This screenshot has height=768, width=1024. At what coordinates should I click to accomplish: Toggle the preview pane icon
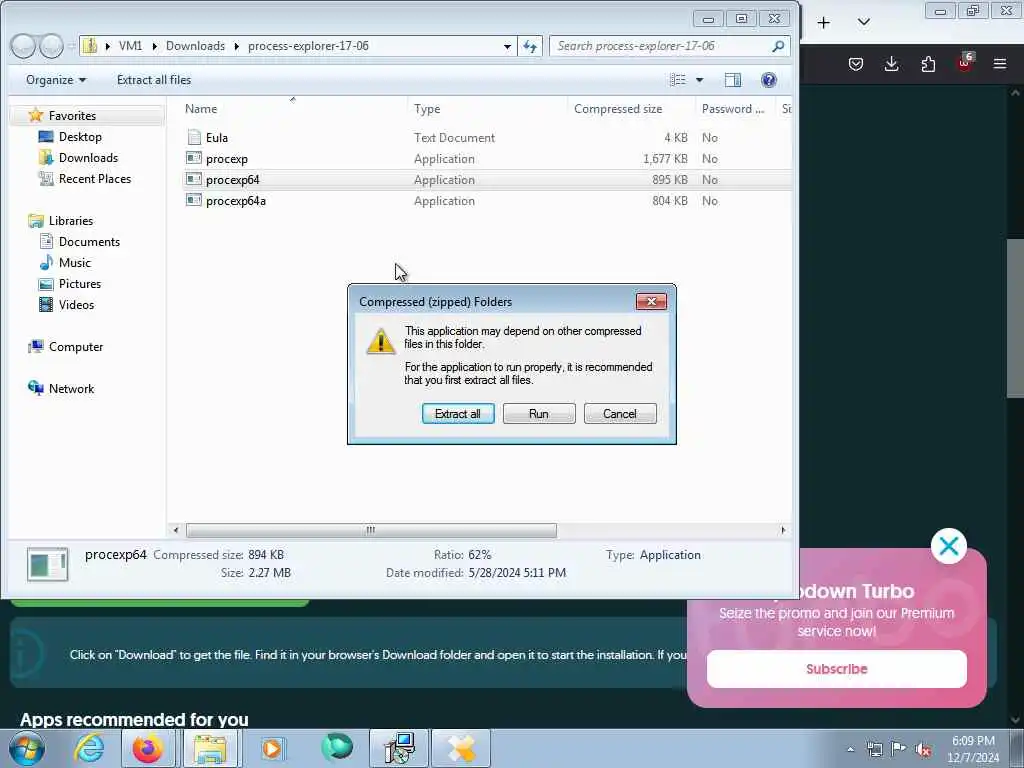coord(733,80)
